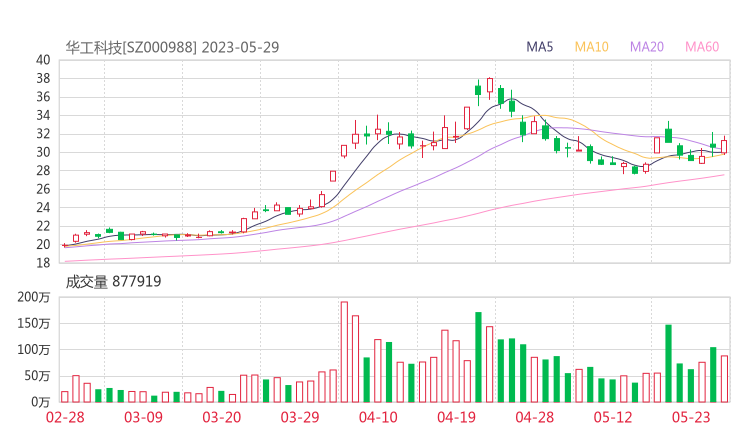Image resolution: width=740 pixels, height=440 pixels.
Task: Click the 22 price axis label
Action: coord(43,226)
